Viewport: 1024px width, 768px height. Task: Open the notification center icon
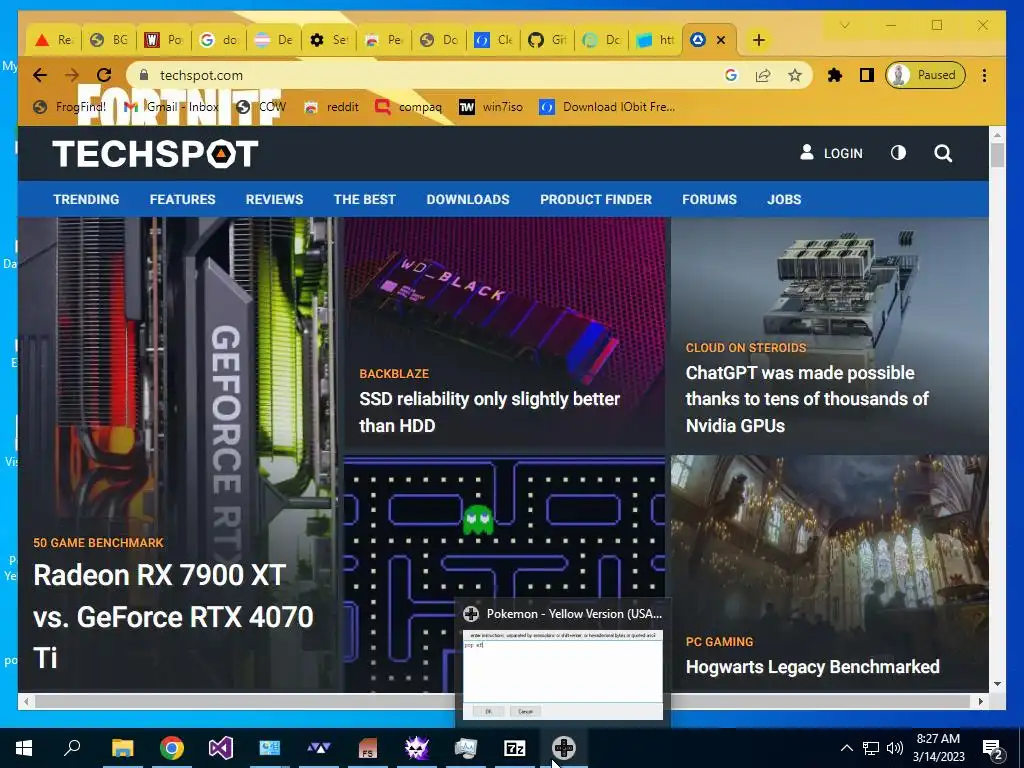992,748
